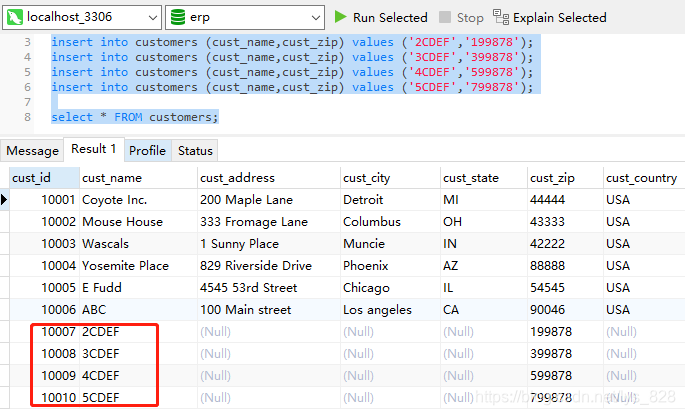Click the Explain Selected icon

[501, 17]
